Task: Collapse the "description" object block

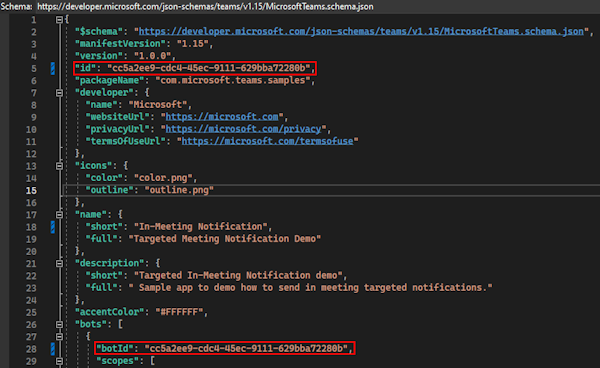Action: (x=59, y=264)
